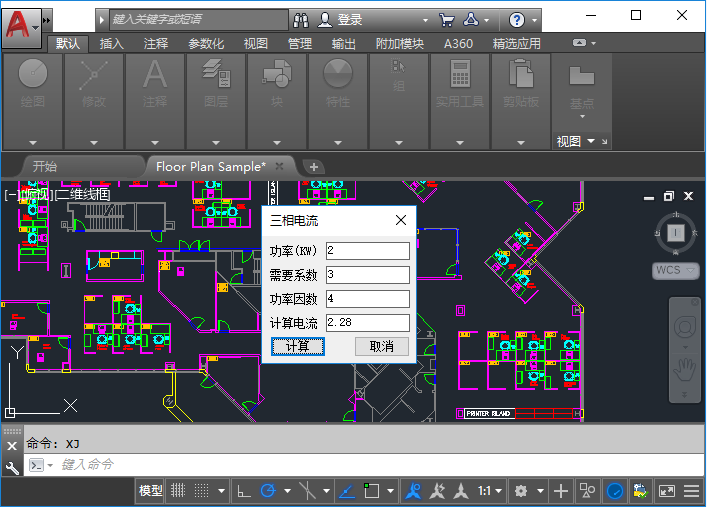Toggle 2D object snap square icon
The width and height of the screenshot is (707, 507).
(372, 491)
